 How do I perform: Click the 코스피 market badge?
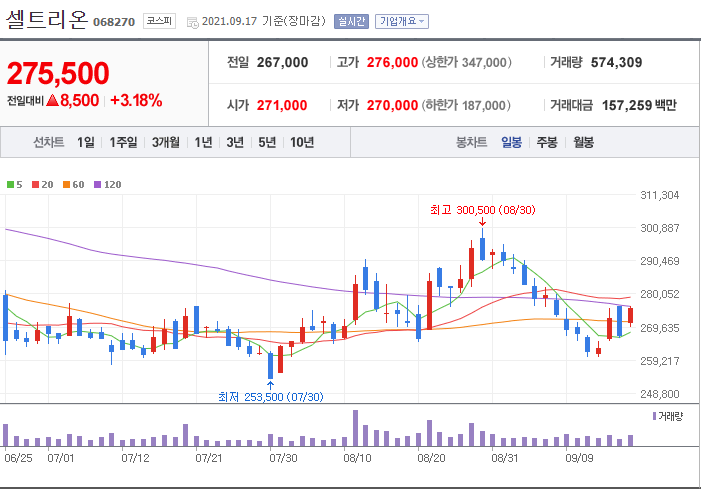click(x=159, y=21)
